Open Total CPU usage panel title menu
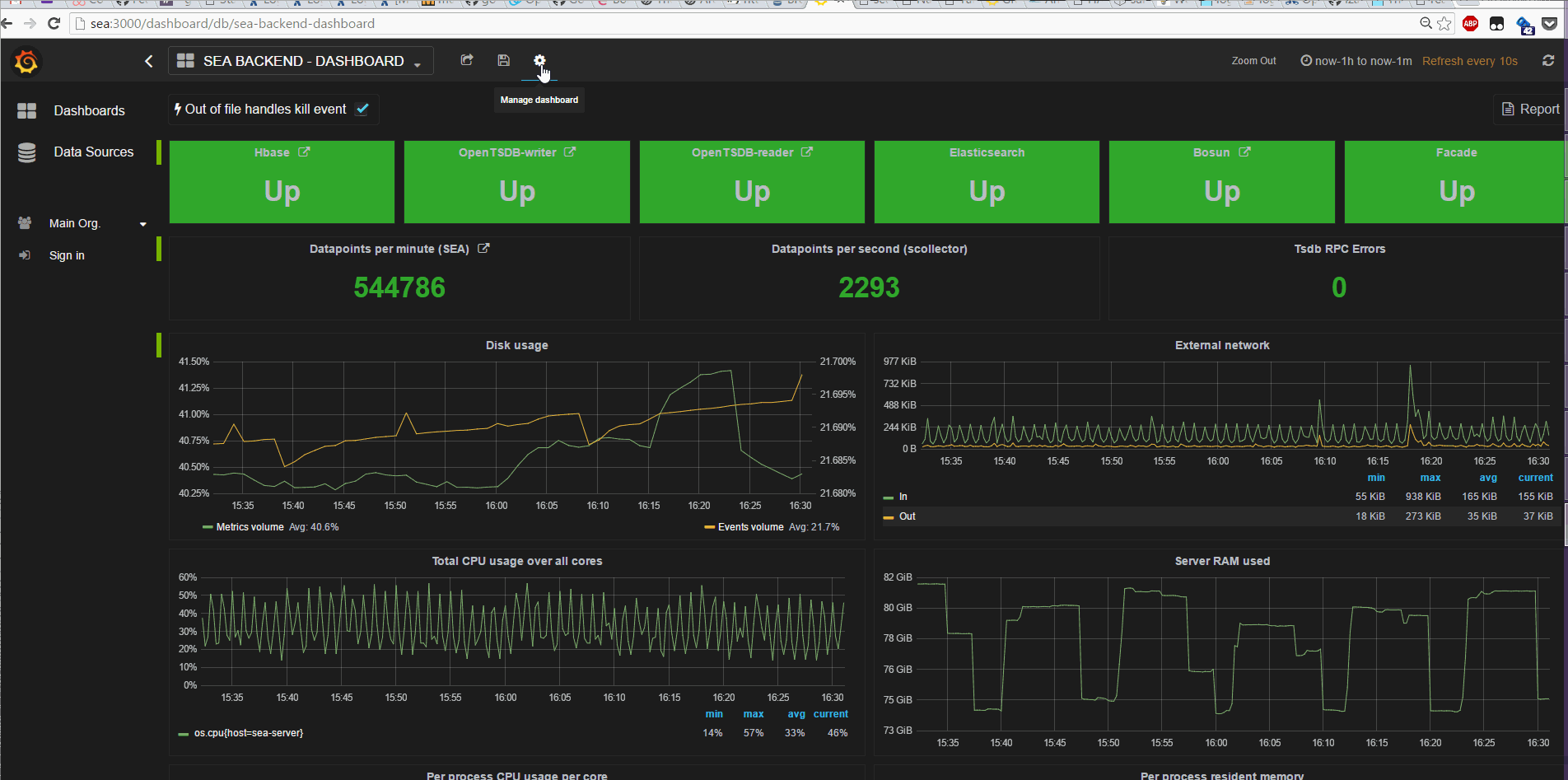The height and width of the screenshot is (780, 1568). click(x=516, y=561)
